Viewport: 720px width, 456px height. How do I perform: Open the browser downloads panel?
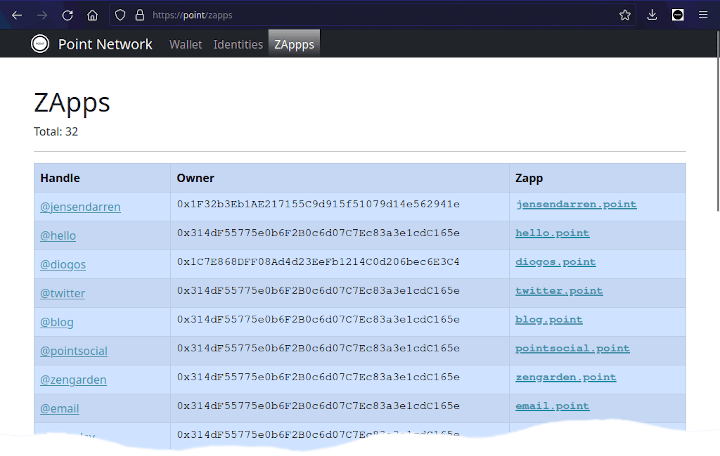[652, 15]
